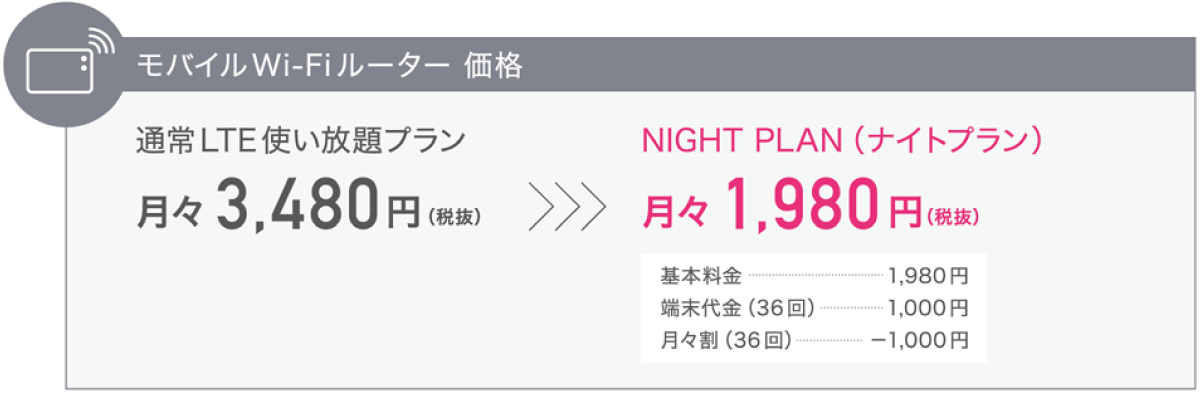Select the 月々割 (36回) row label
Image resolution: width=1200 pixels, height=401 pixels.
(726, 339)
